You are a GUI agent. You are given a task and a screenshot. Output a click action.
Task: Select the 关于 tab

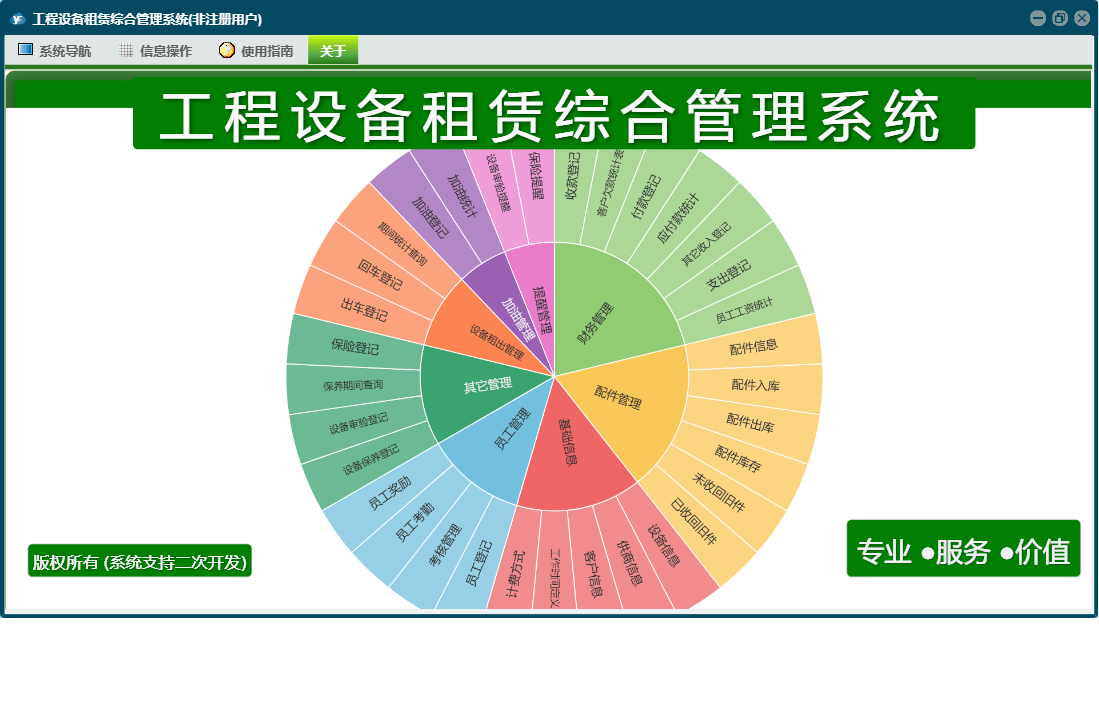(x=333, y=50)
